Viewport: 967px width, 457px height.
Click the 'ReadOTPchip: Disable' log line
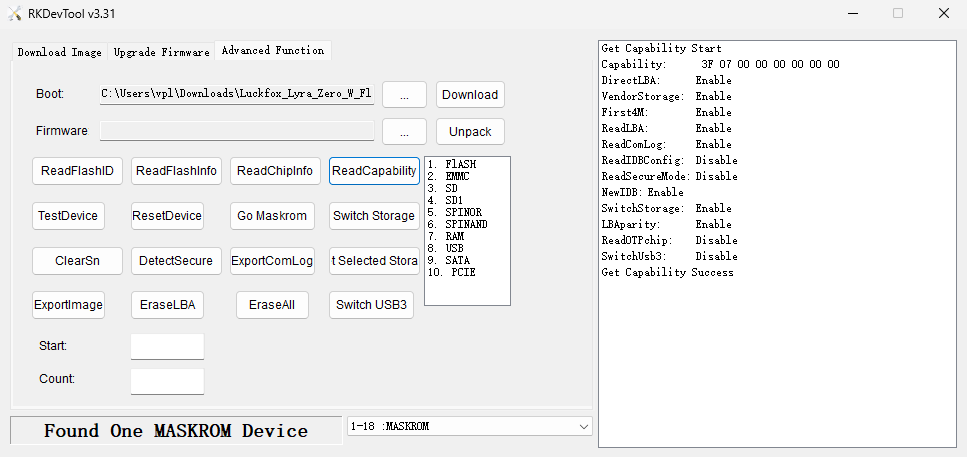point(669,241)
